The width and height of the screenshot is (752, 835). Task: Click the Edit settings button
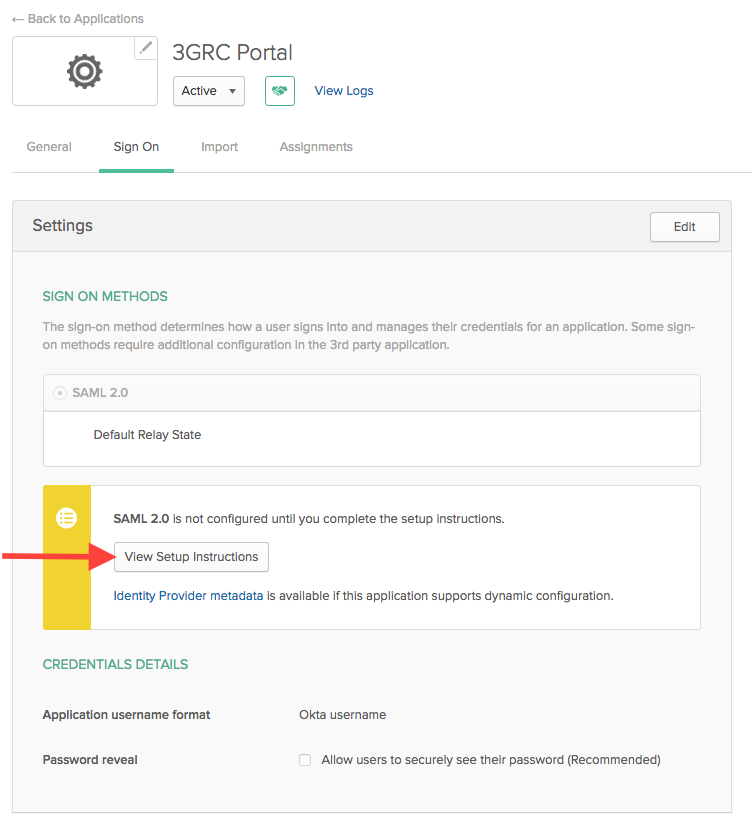(684, 227)
